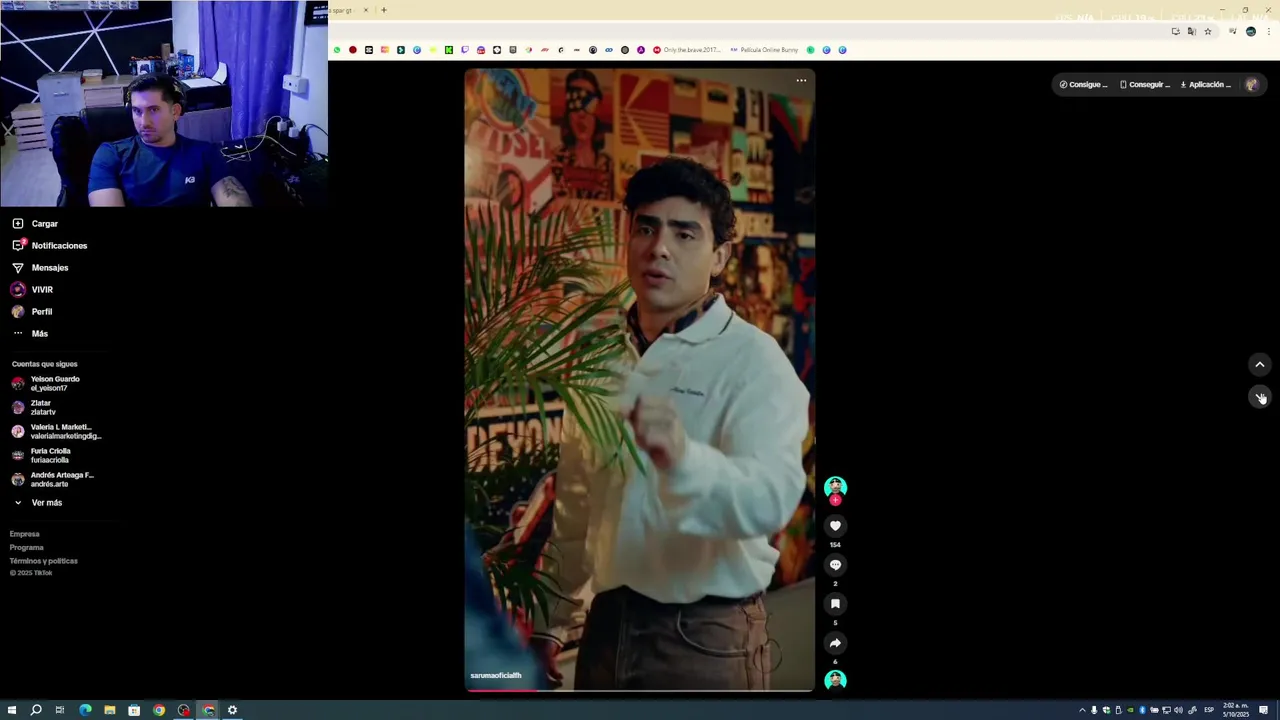The height and width of the screenshot is (720, 1280).
Task: Go to the VIVIR live section
Action: [x=32, y=290]
